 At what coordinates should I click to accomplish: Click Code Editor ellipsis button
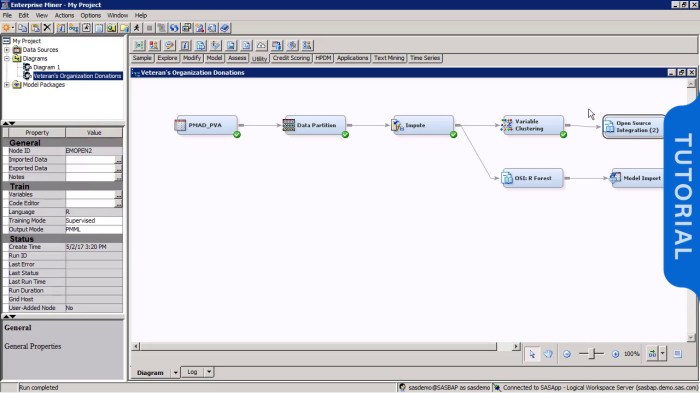click(x=118, y=204)
